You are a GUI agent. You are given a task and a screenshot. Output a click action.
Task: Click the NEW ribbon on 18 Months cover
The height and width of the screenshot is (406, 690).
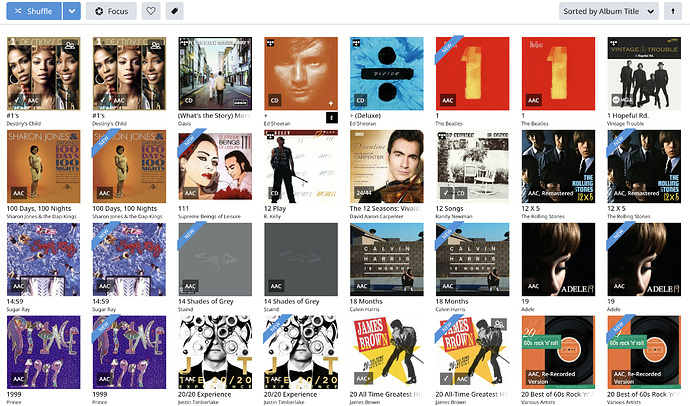coord(448,234)
